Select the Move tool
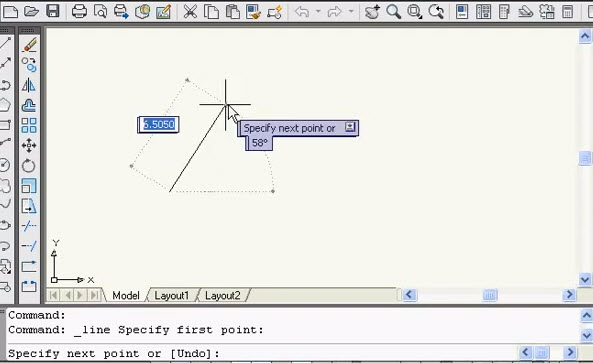 [x=29, y=145]
